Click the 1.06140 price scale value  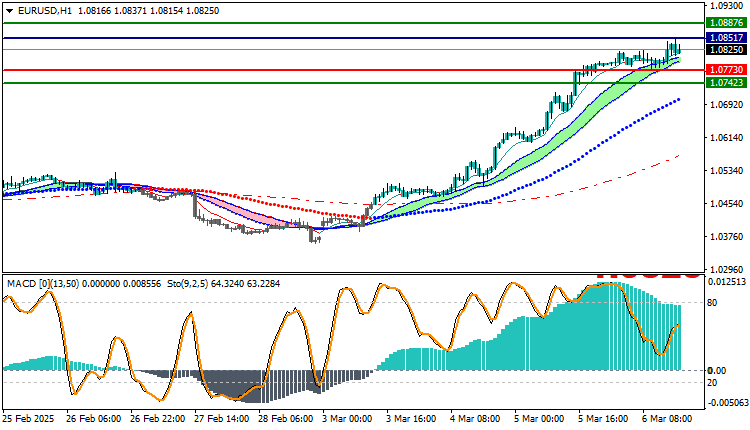click(727, 137)
